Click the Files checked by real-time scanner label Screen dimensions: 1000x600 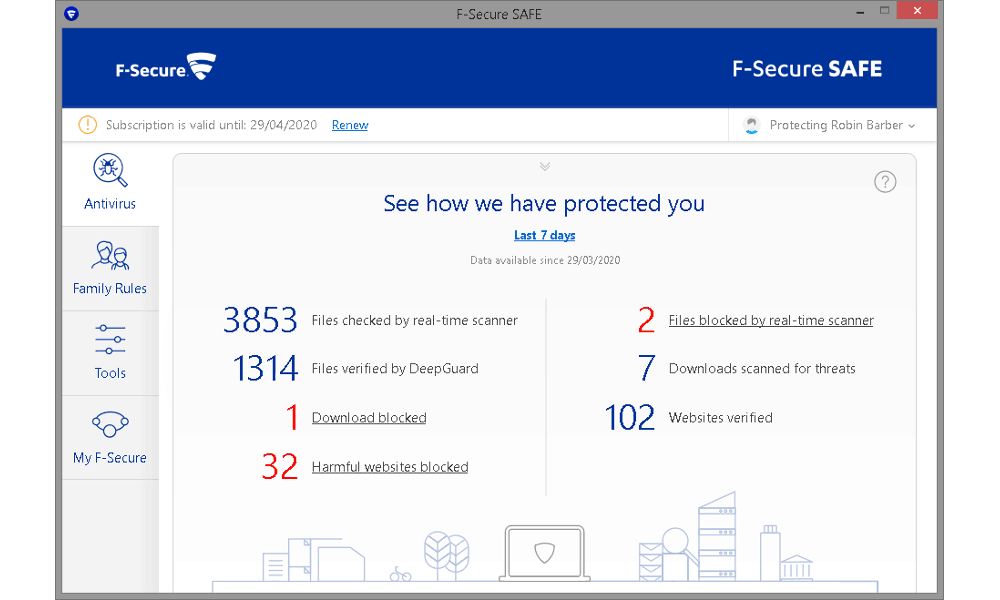tap(415, 321)
